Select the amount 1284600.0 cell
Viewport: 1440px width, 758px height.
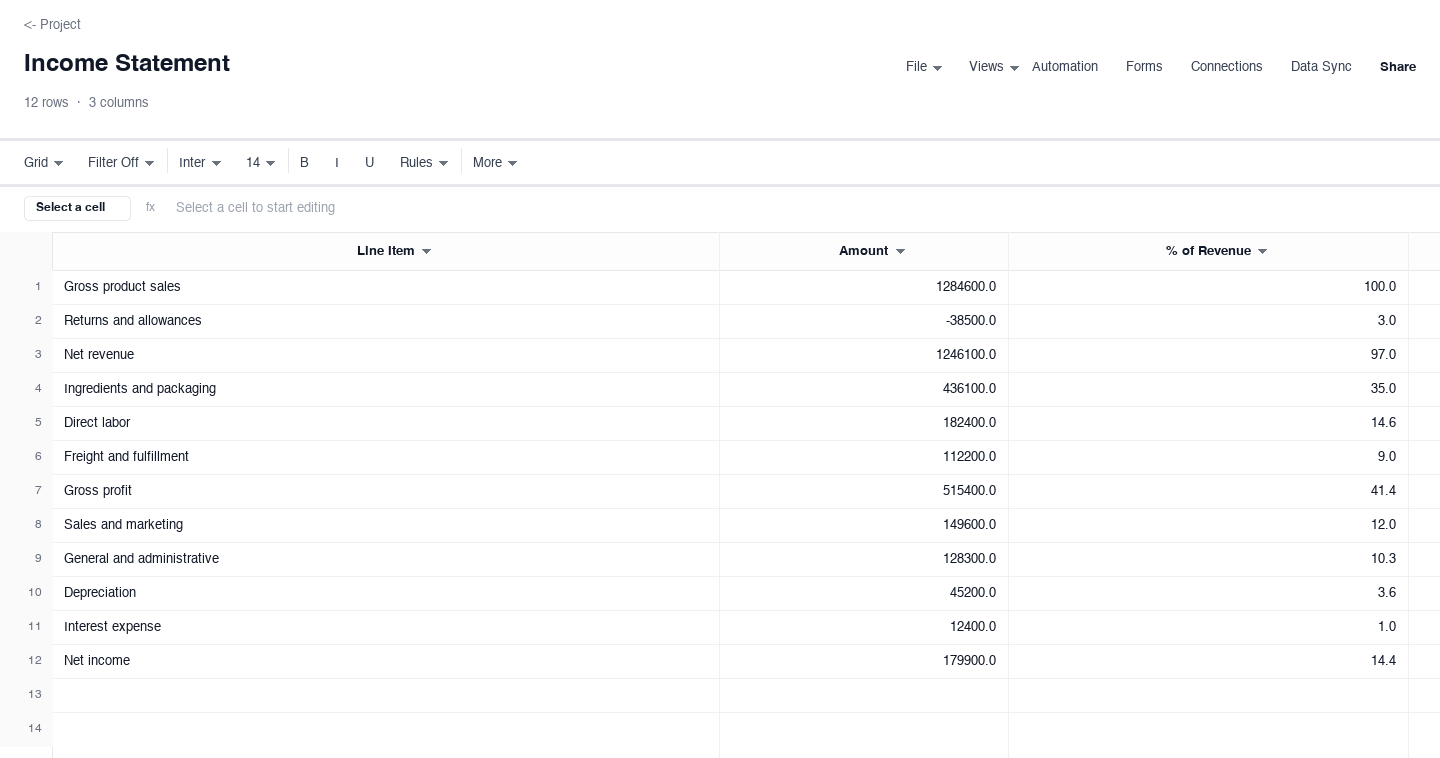pos(864,287)
